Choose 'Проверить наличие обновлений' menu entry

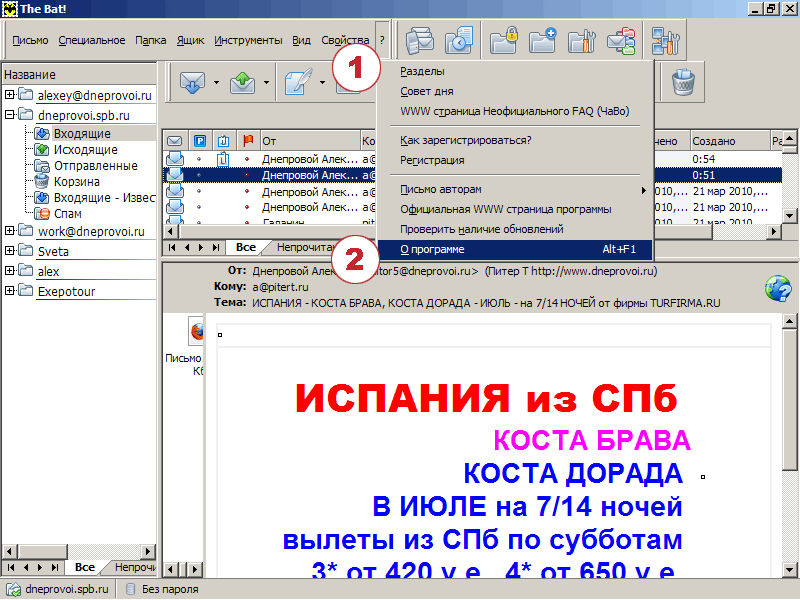coord(467,229)
